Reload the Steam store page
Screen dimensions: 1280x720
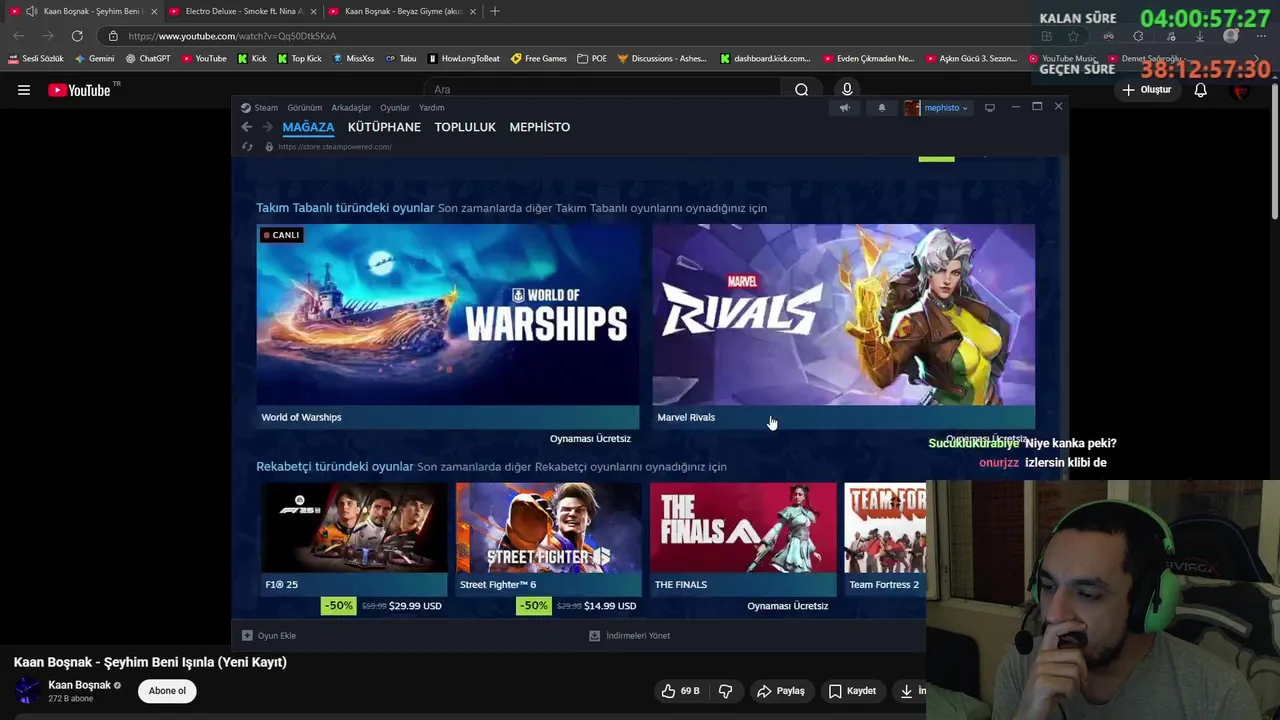pyautogui.click(x=247, y=147)
